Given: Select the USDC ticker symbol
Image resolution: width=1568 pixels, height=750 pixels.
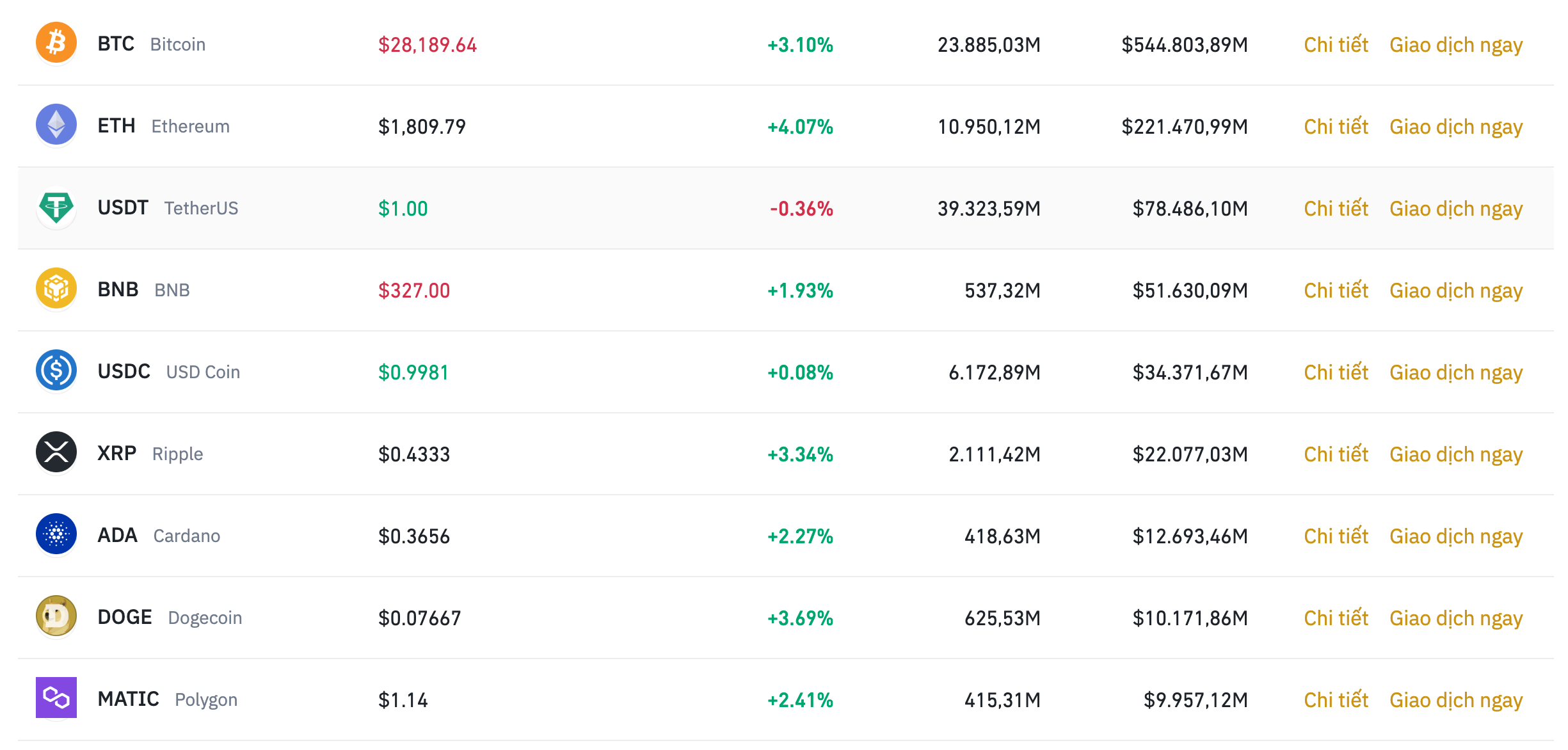Looking at the screenshot, I should click(124, 371).
